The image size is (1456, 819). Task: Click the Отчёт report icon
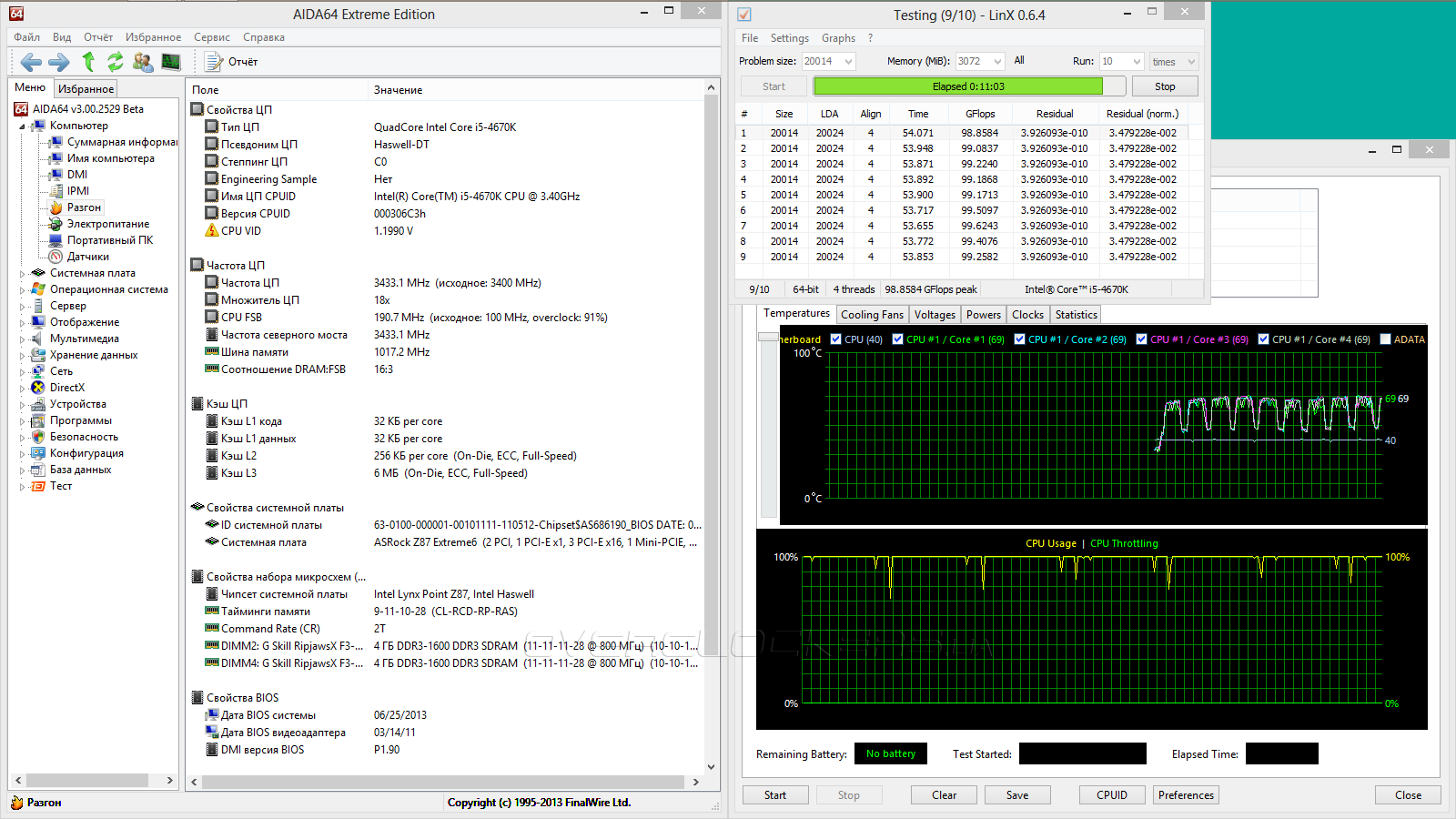[215, 62]
